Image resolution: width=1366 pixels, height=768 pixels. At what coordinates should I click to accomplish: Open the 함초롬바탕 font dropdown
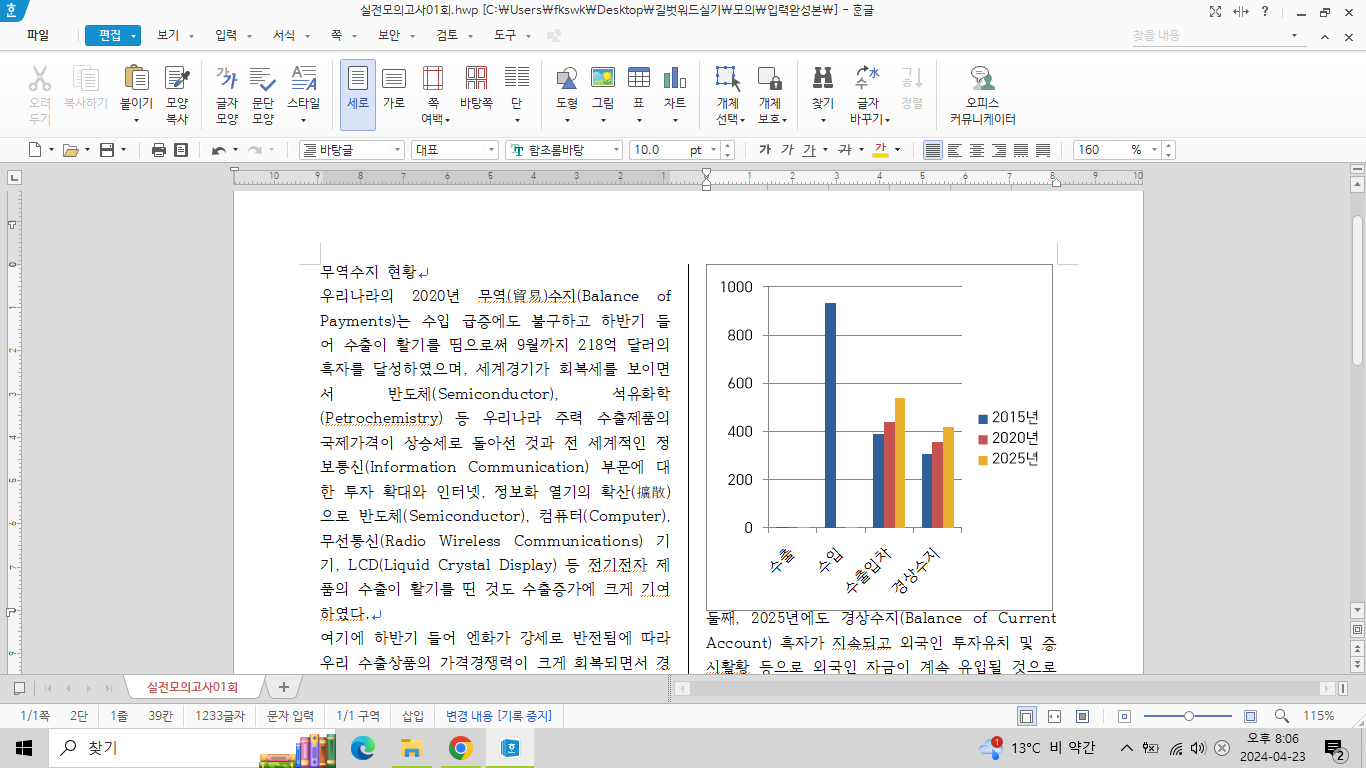click(615, 150)
